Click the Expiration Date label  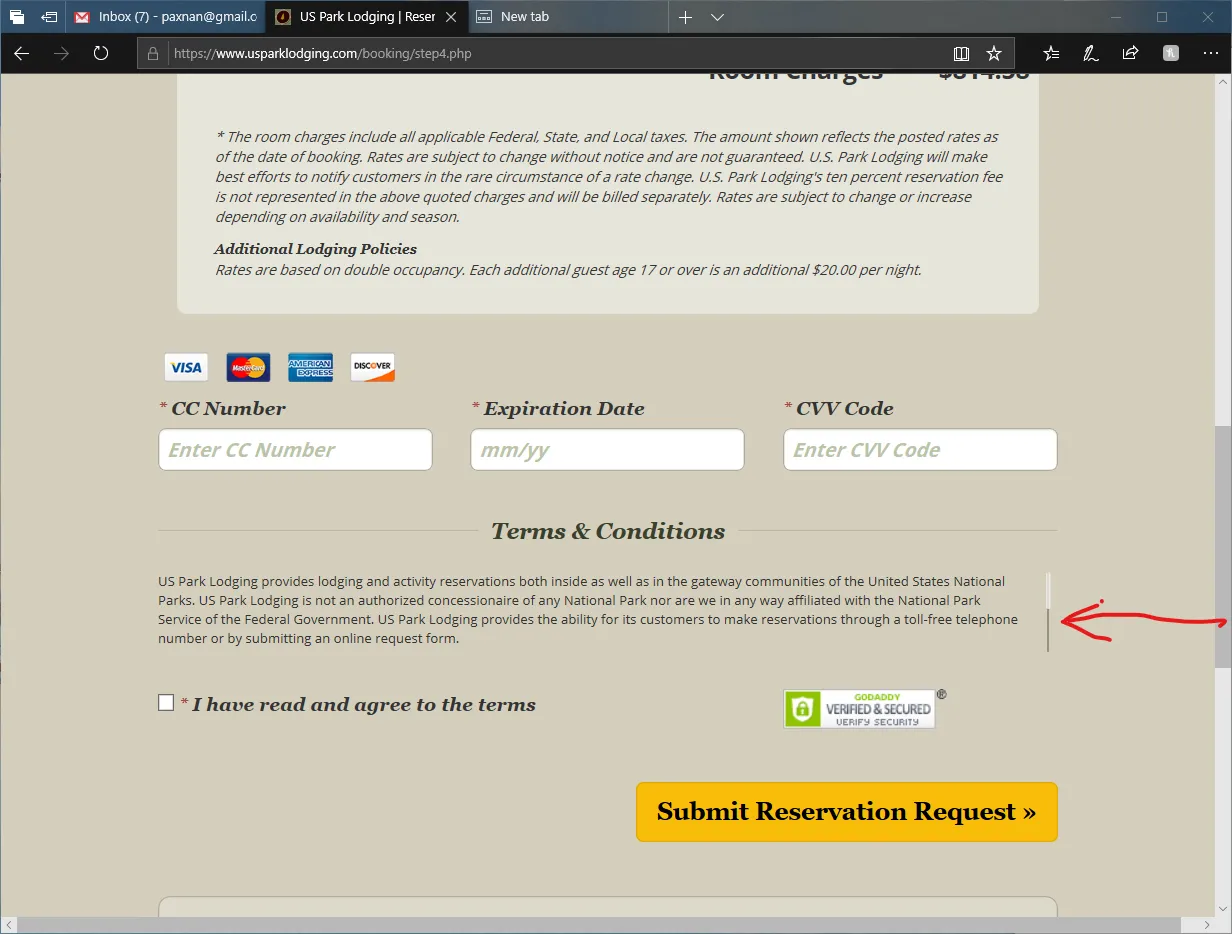[564, 408]
